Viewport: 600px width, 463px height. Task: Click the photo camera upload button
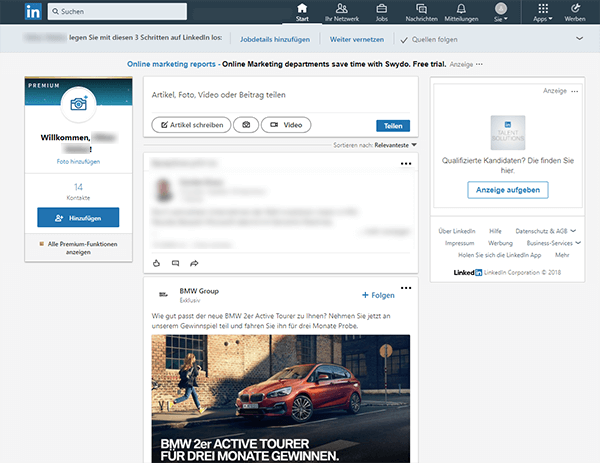[246, 125]
